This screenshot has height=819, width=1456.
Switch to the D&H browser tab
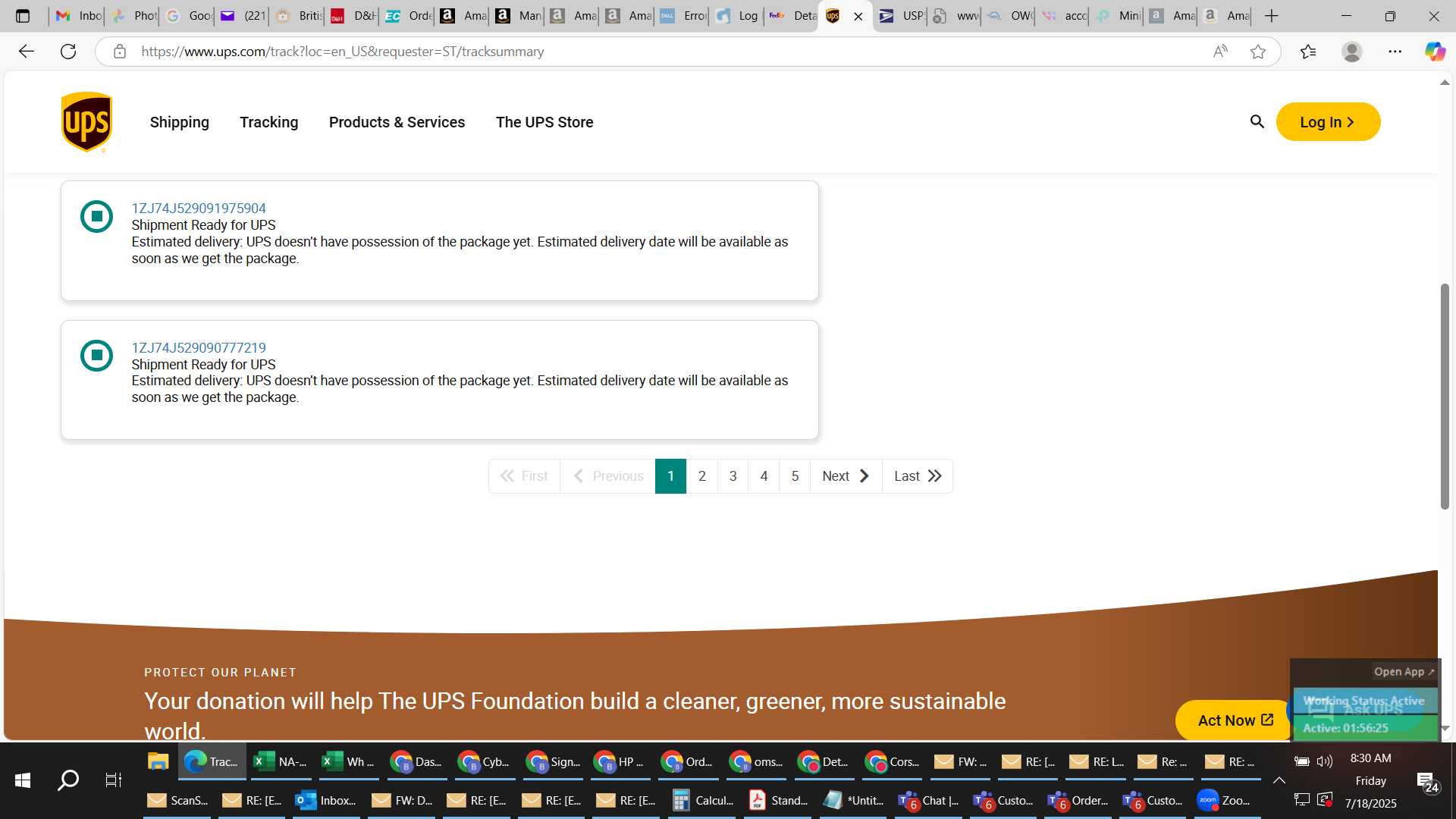click(353, 16)
